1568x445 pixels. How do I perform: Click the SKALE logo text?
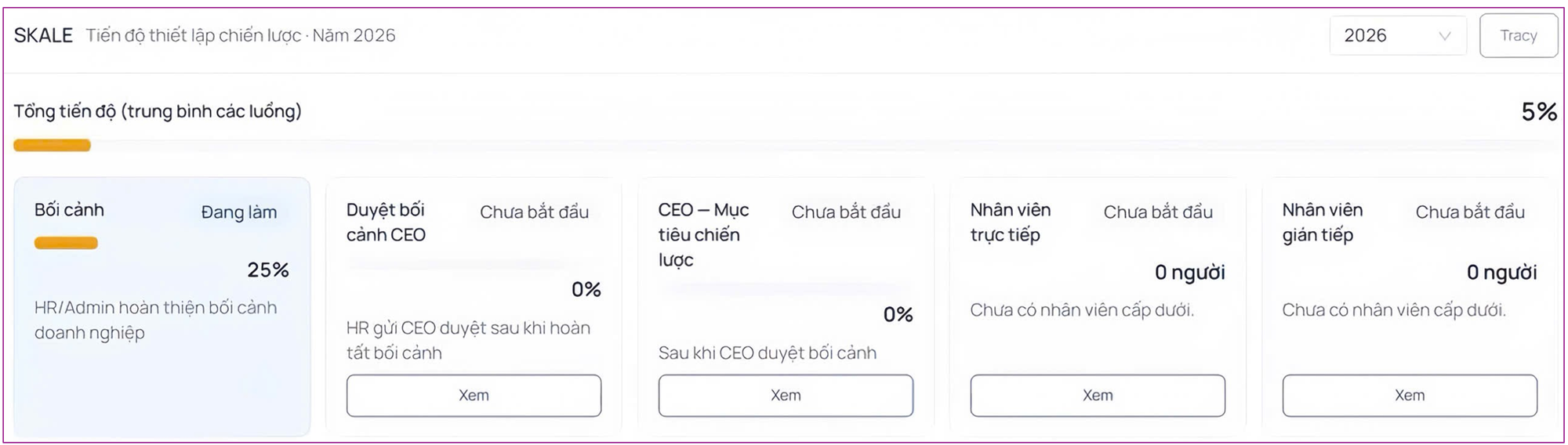click(x=43, y=35)
